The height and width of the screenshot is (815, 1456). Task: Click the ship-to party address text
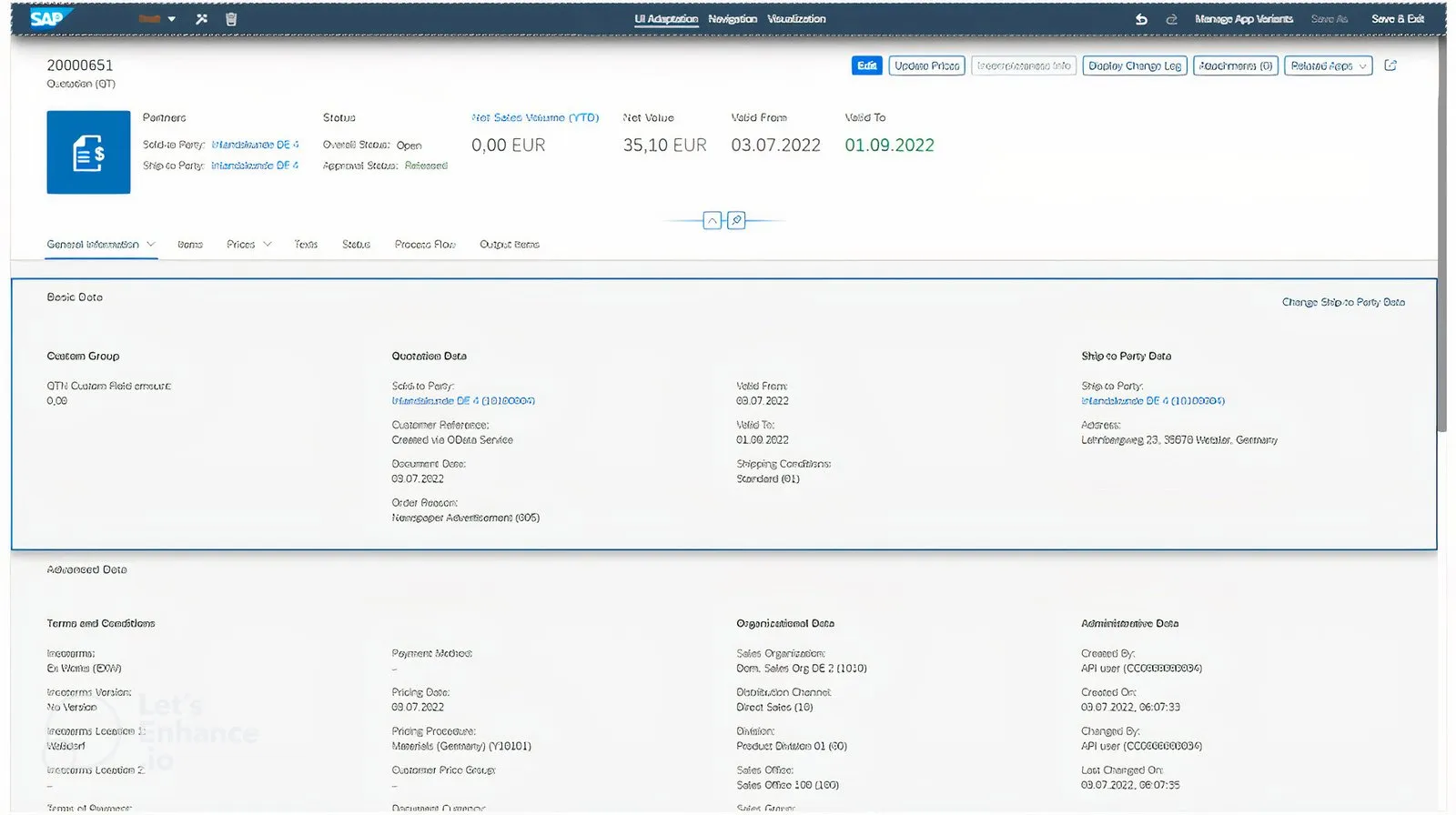coord(1179,439)
